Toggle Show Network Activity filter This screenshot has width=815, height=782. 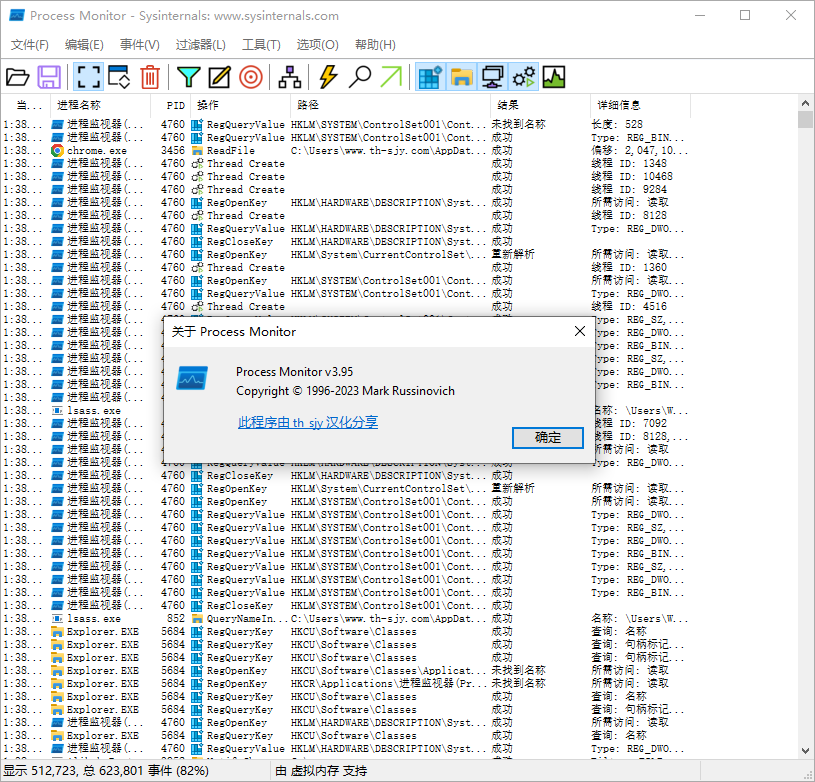492,77
